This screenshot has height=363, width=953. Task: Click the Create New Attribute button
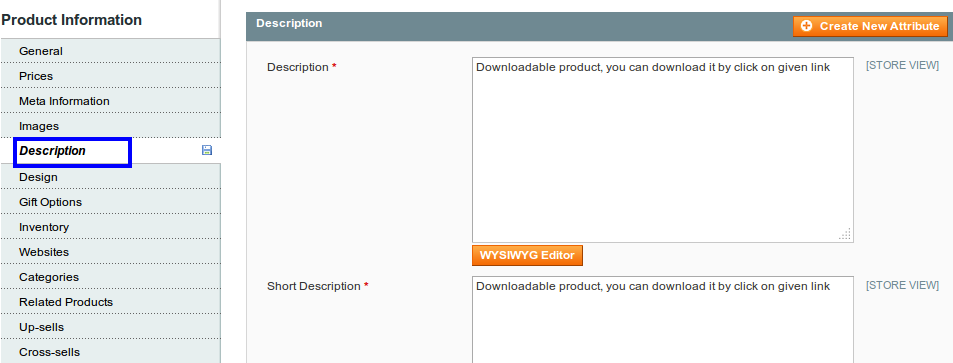(x=870, y=26)
